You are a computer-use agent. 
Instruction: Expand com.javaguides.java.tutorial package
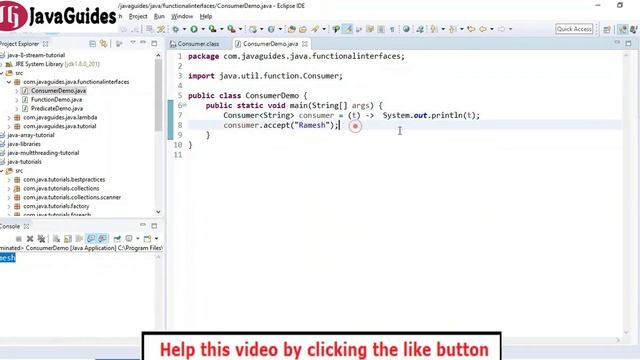click(9, 127)
